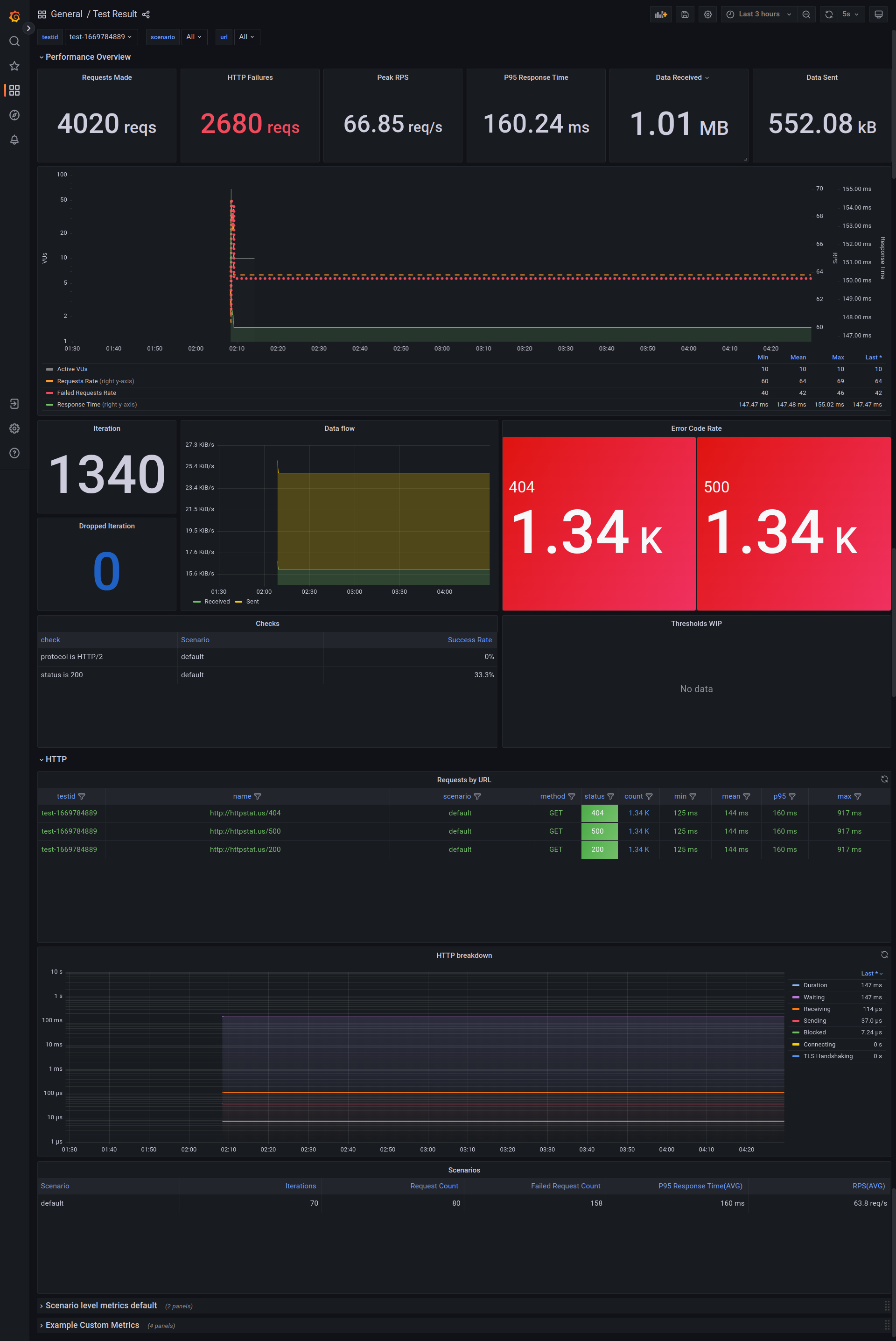The image size is (896, 1341).
Task: Open the Scenarios panel title menu
Action: tap(464, 1170)
